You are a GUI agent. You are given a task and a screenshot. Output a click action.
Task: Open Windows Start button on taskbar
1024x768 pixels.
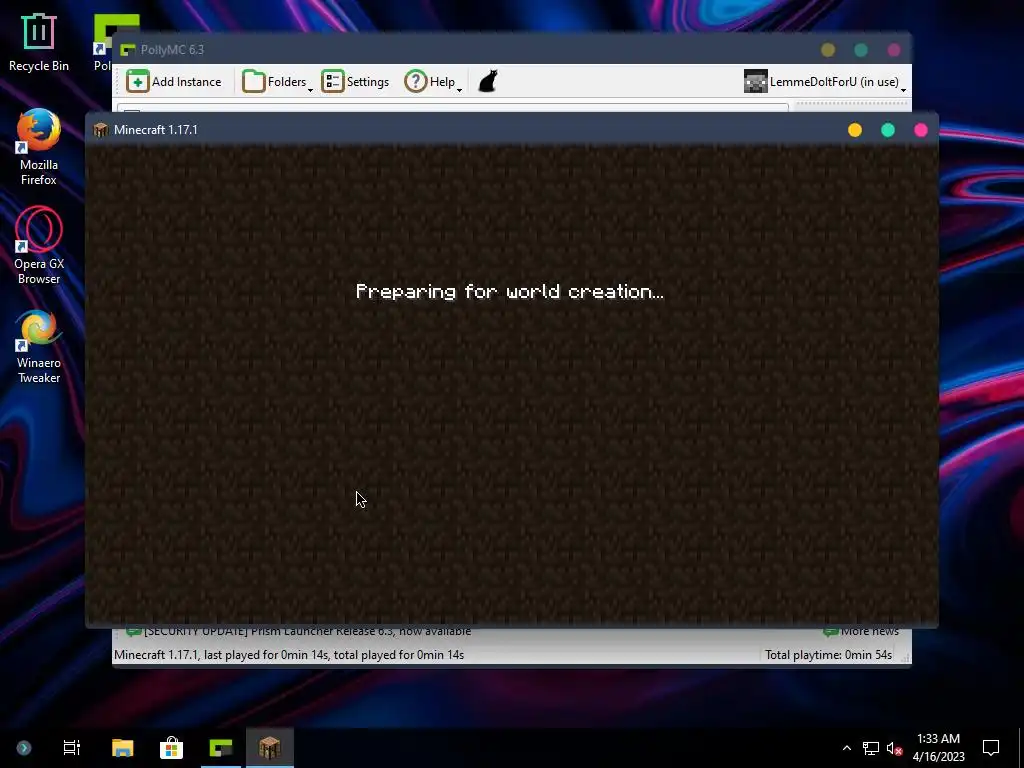click(x=24, y=748)
